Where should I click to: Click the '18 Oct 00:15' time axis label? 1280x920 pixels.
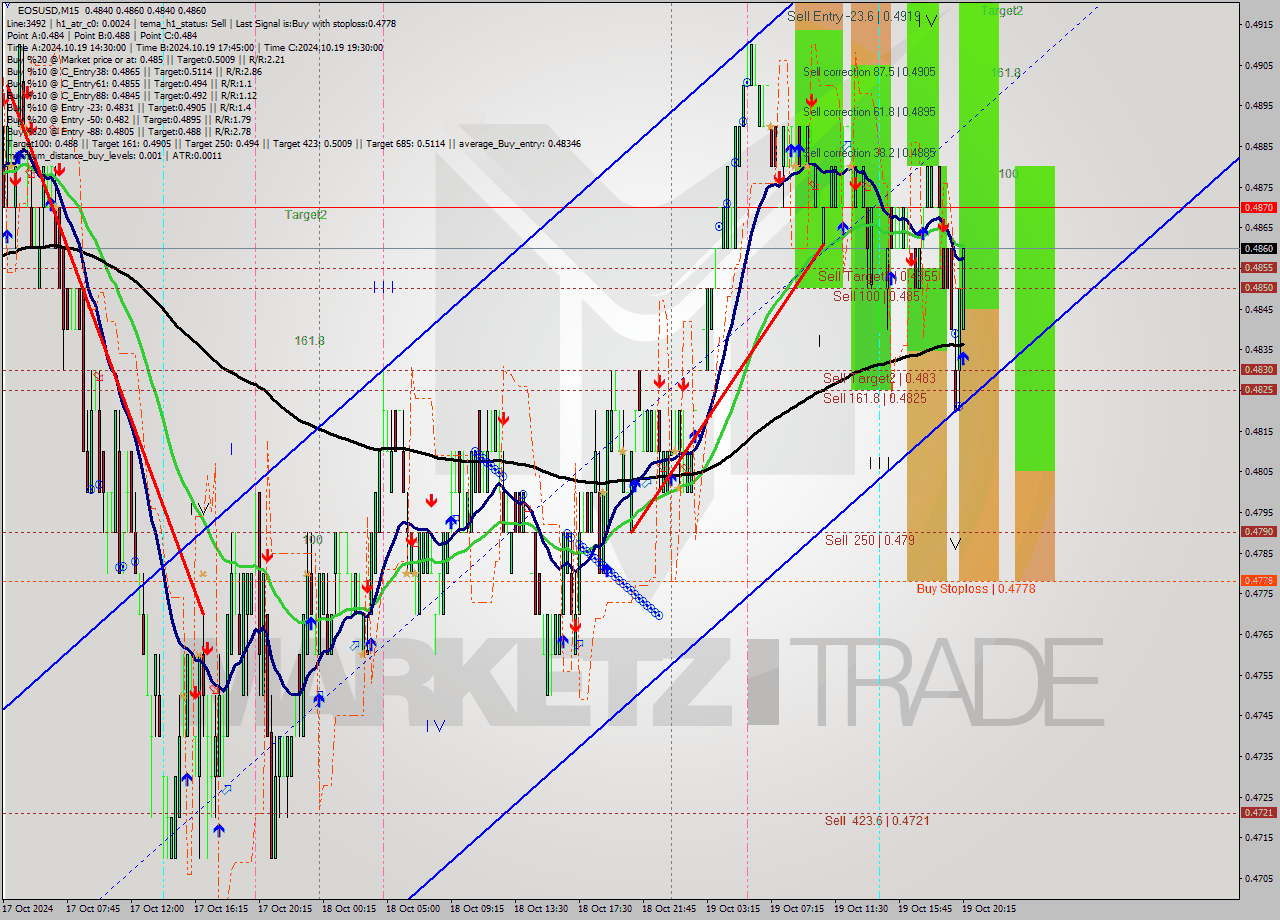click(x=349, y=909)
